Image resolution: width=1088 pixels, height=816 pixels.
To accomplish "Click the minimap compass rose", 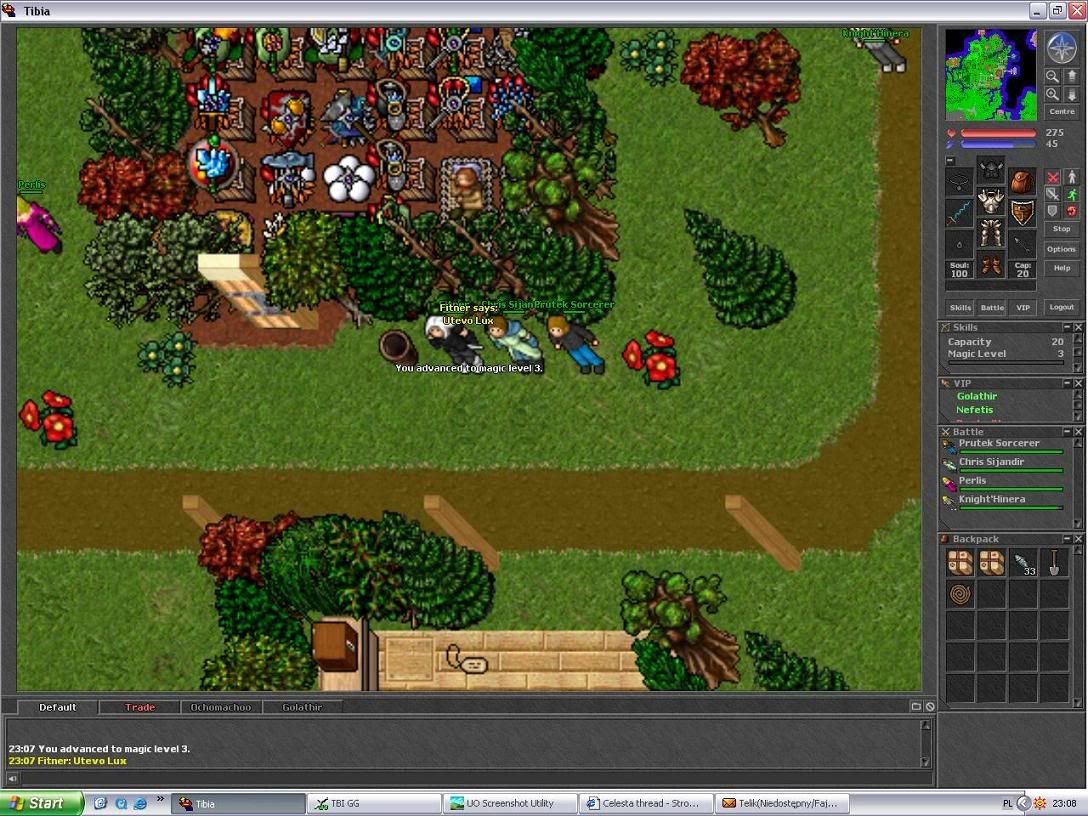I will (x=1060, y=48).
